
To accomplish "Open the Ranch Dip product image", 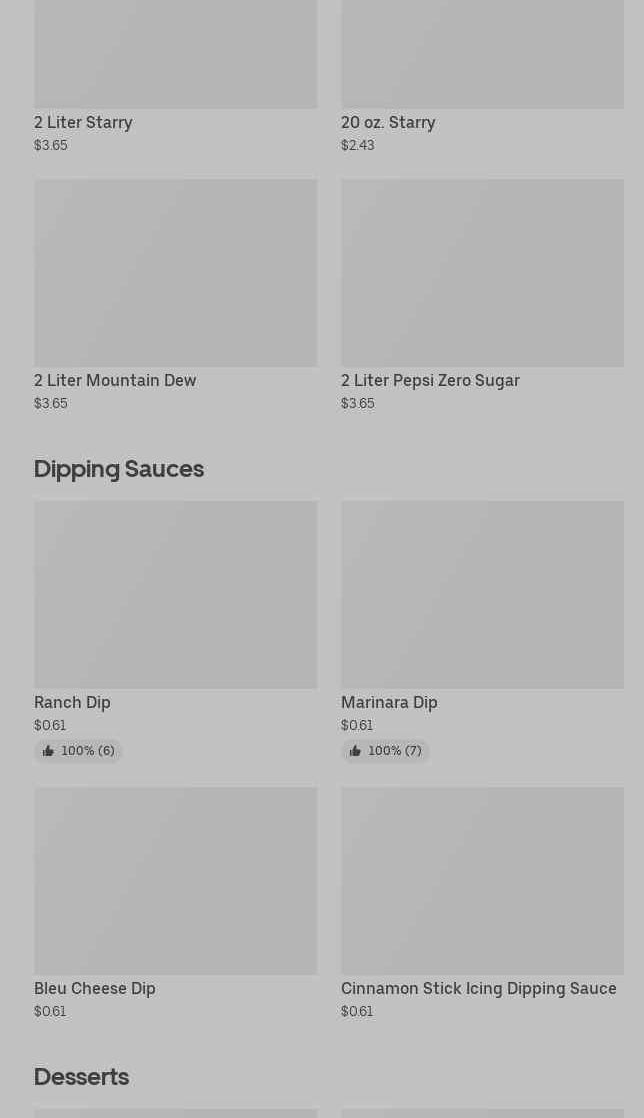I will 175,595.
